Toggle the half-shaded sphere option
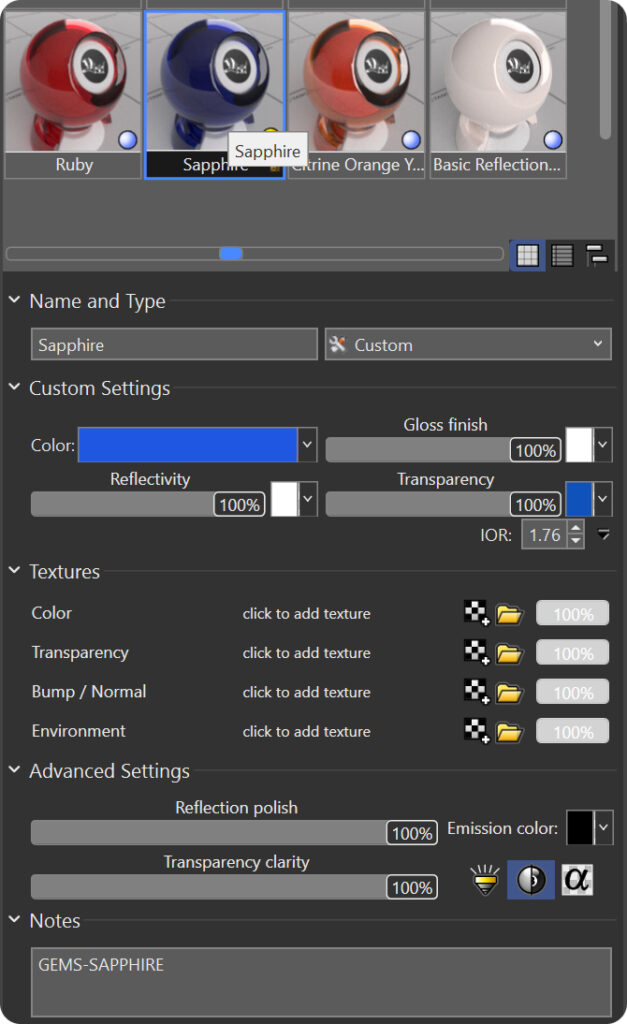This screenshot has width=627, height=1024. pyautogui.click(x=531, y=880)
